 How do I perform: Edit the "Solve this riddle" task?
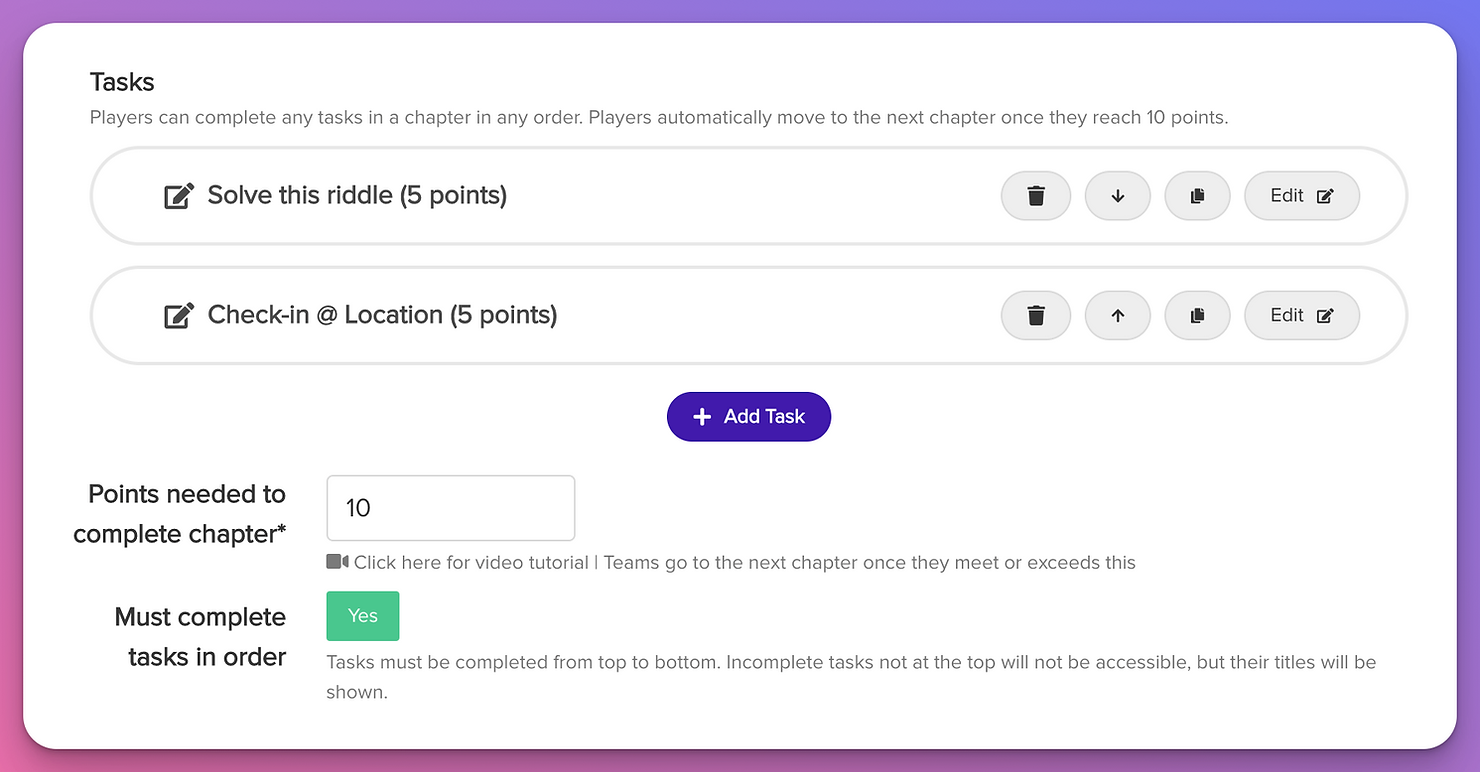click(x=1301, y=195)
